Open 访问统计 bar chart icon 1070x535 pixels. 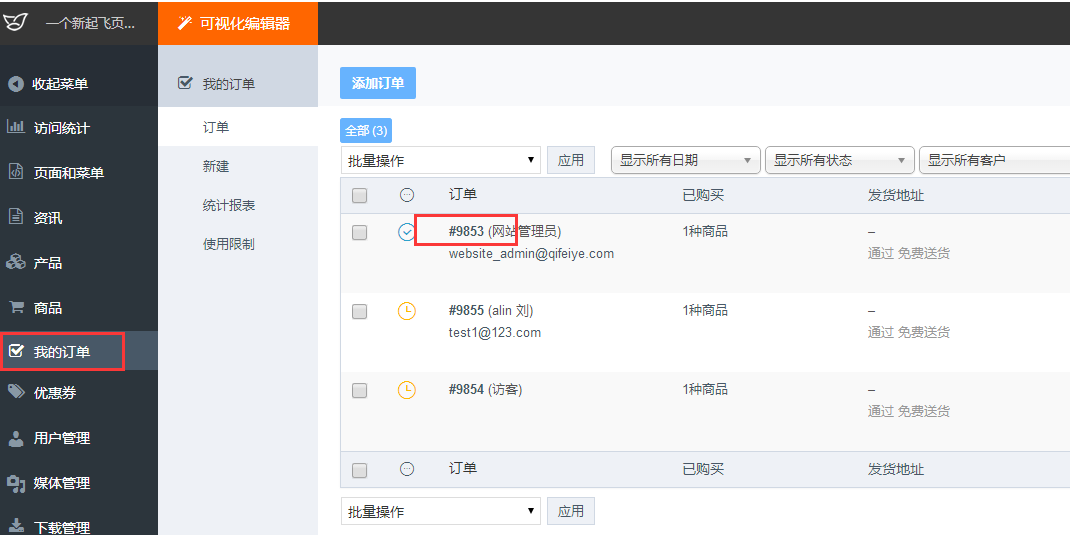coord(16,127)
